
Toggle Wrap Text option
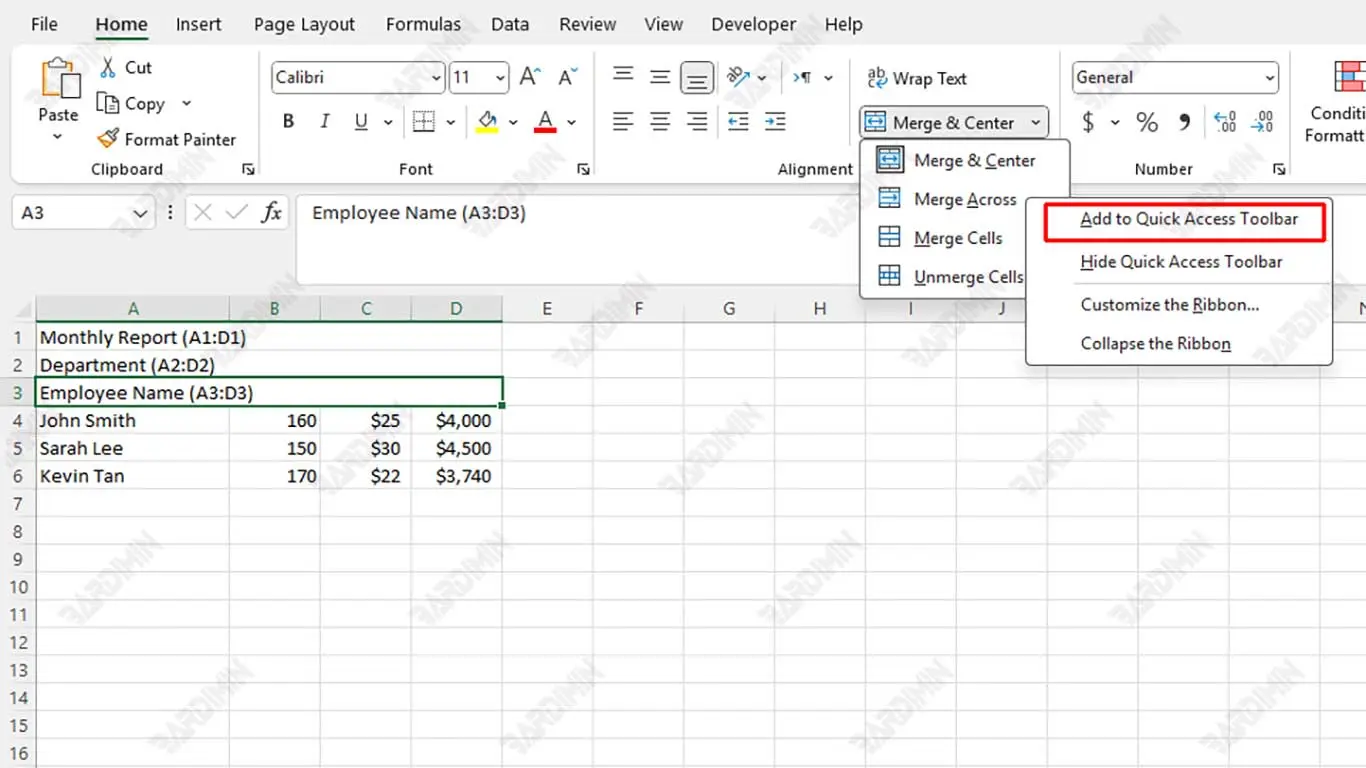click(x=917, y=78)
